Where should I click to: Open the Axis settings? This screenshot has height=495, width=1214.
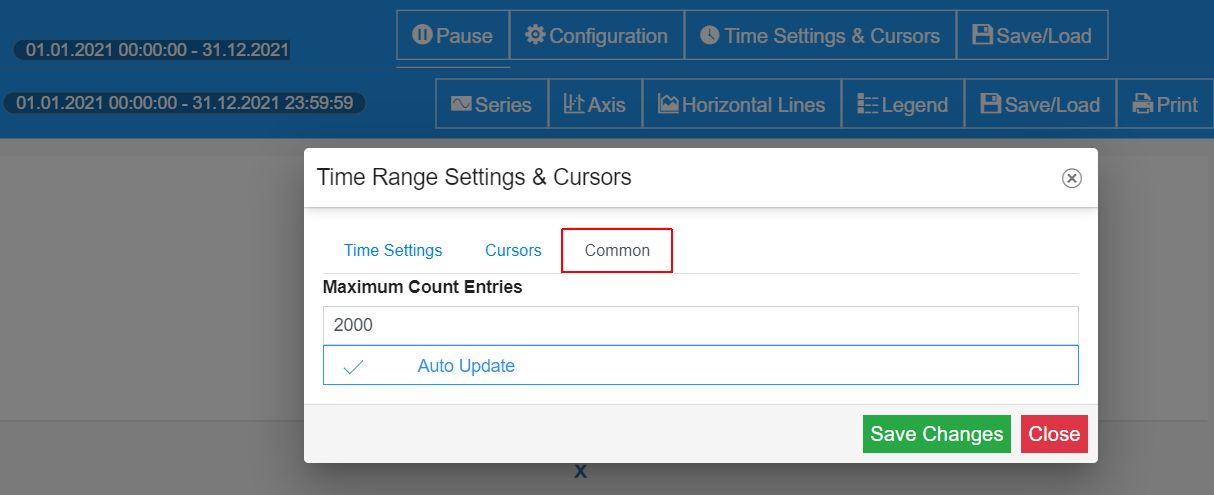click(595, 104)
